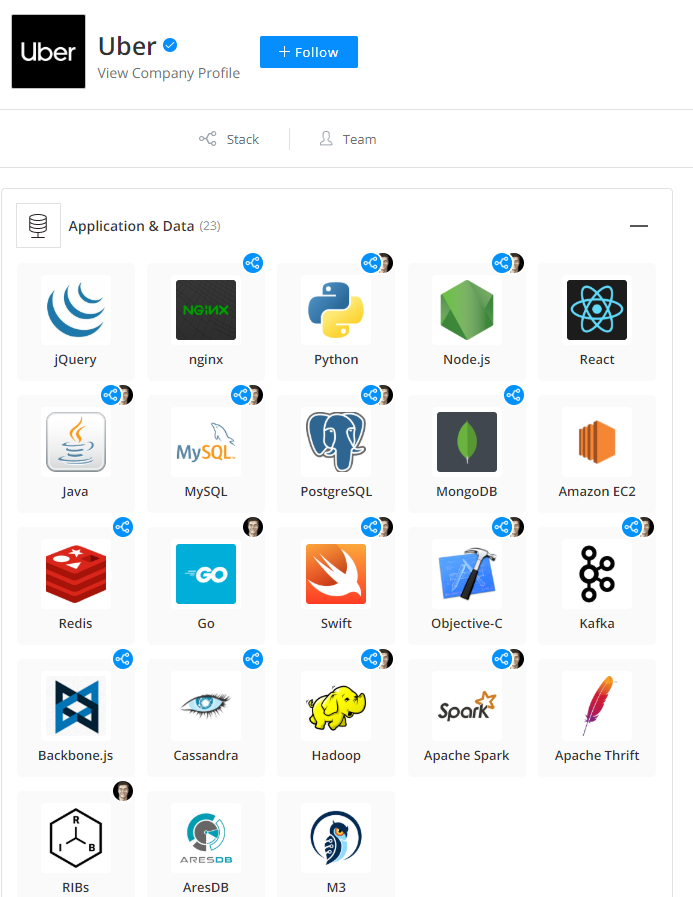Viewport: 693px width, 897px height.
Task: Click the Amazon EC2 orange icon
Action: click(597, 442)
